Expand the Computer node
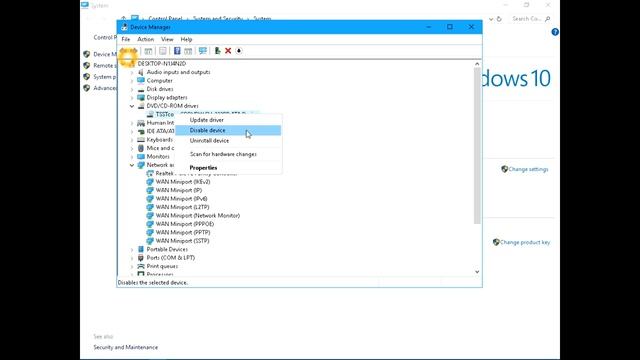Screen dimensions: 640x360 point(132,81)
